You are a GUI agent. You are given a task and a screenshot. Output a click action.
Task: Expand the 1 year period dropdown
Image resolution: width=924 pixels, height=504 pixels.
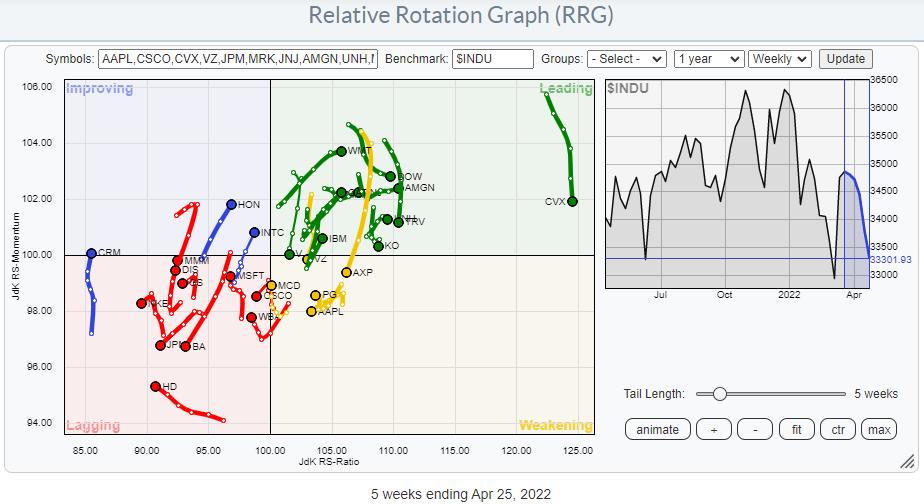[708, 59]
